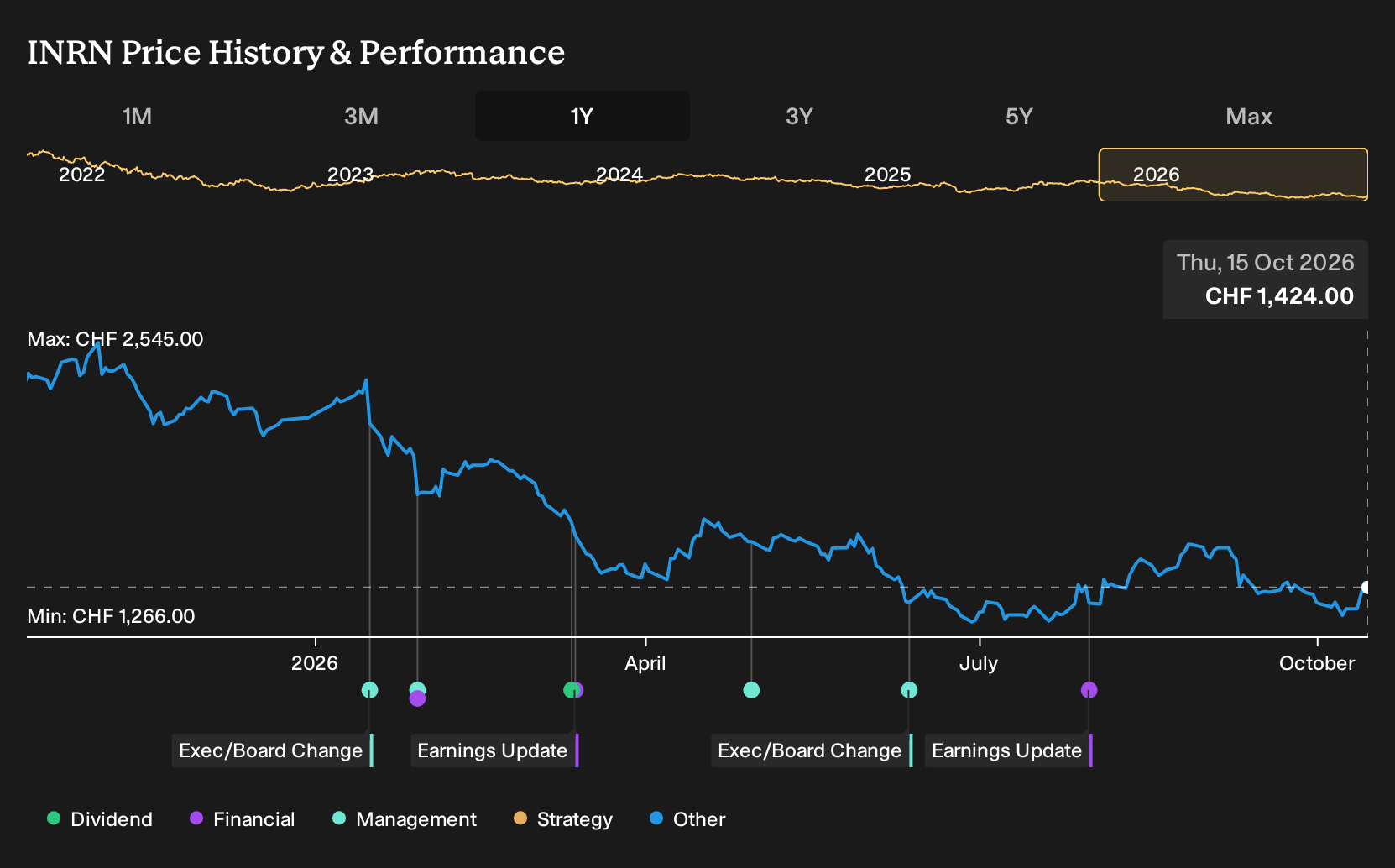This screenshot has width=1395, height=868.
Task: Select the 1Y time range tab
Action: click(x=583, y=117)
